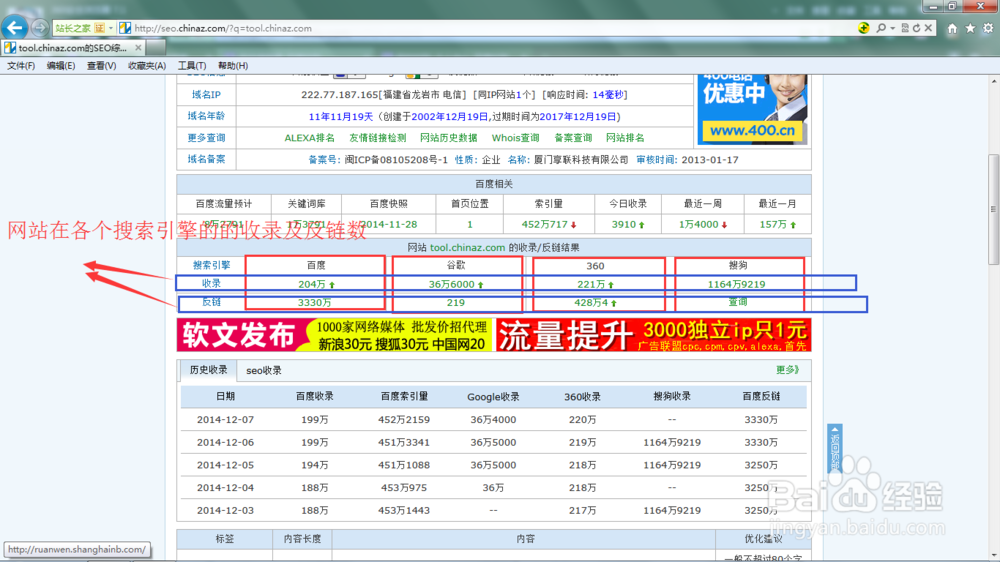Click the 索引量 value 452万717
This screenshot has height=562, width=1000.
pos(545,225)
